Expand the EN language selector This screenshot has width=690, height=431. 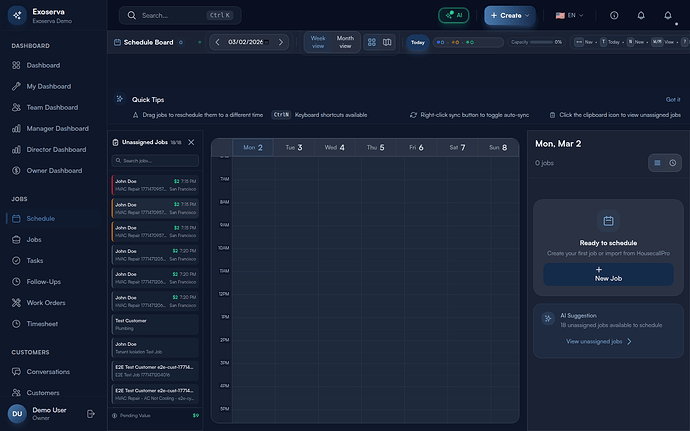(570, 16)
